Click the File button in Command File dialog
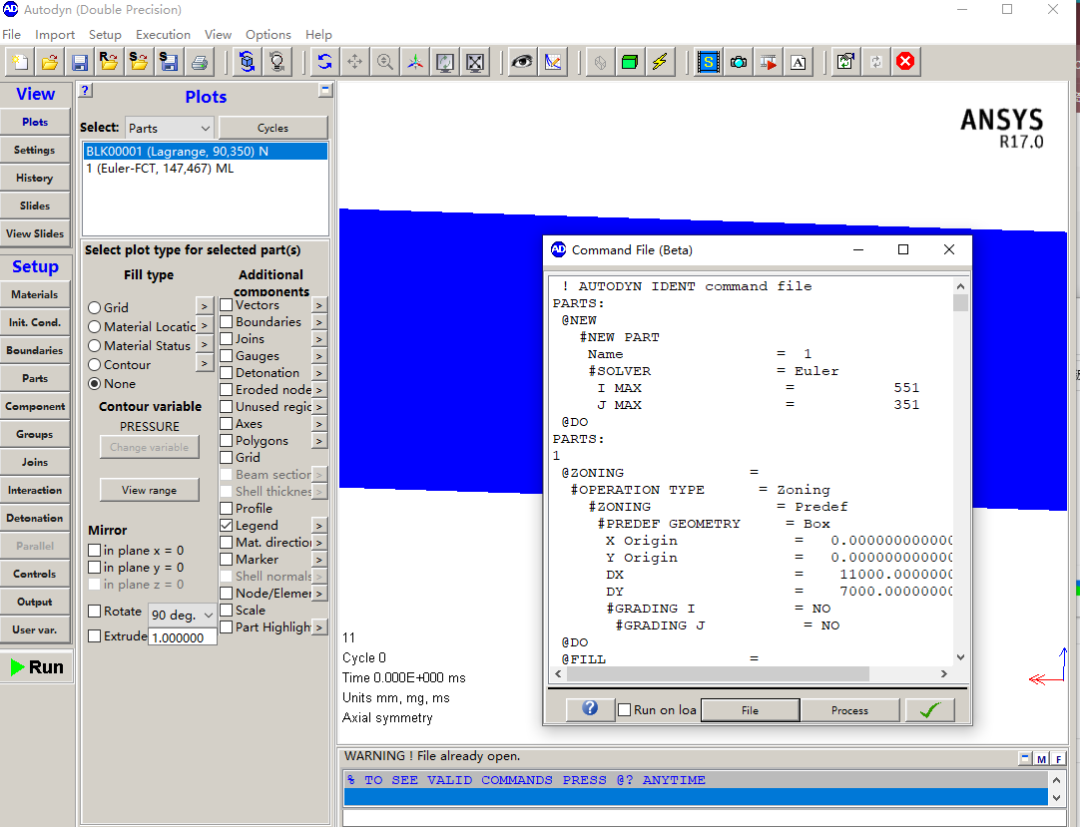Screen dimensions: 1080x827 coord(750,710)
